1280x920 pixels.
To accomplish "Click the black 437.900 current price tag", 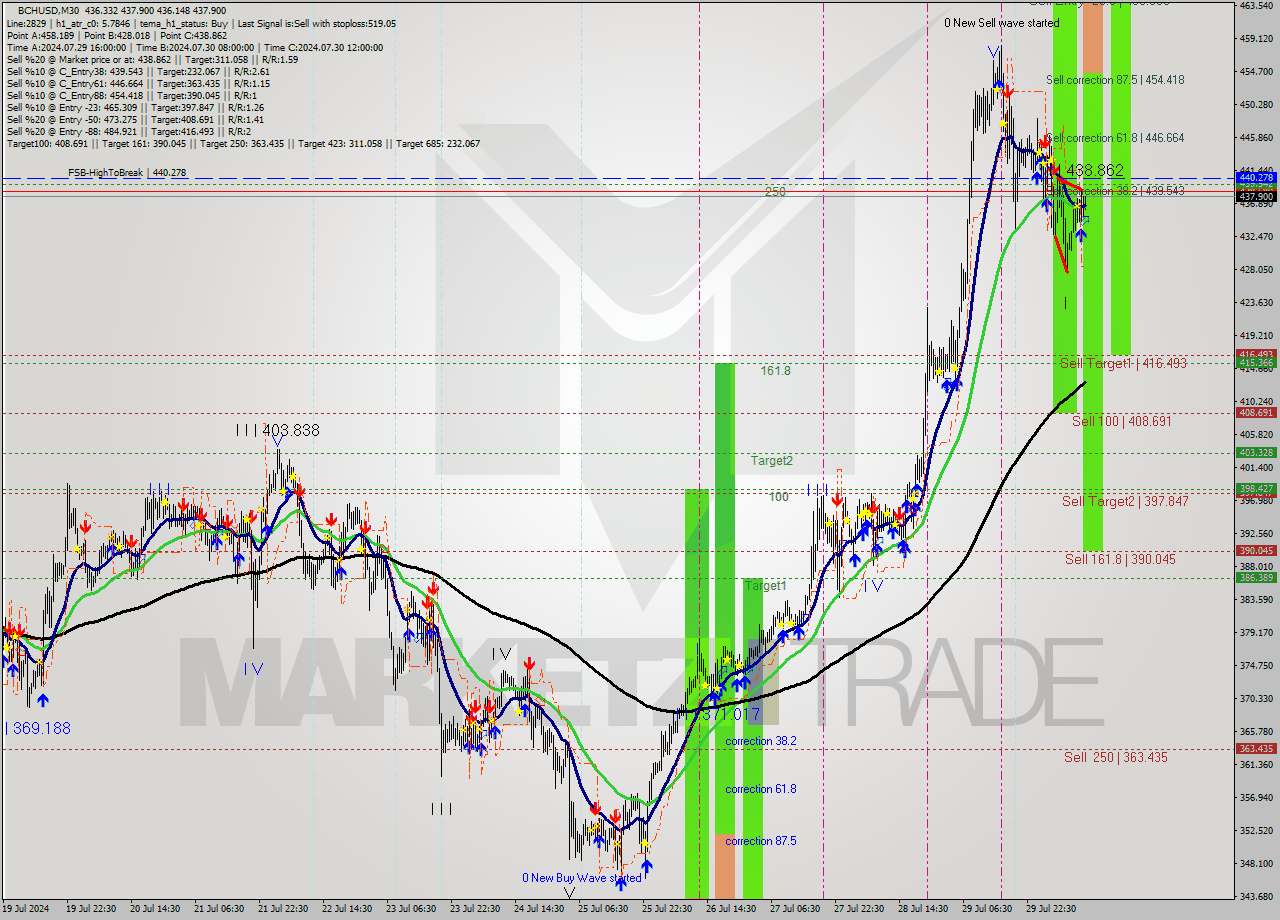I will pos(1256,196).
